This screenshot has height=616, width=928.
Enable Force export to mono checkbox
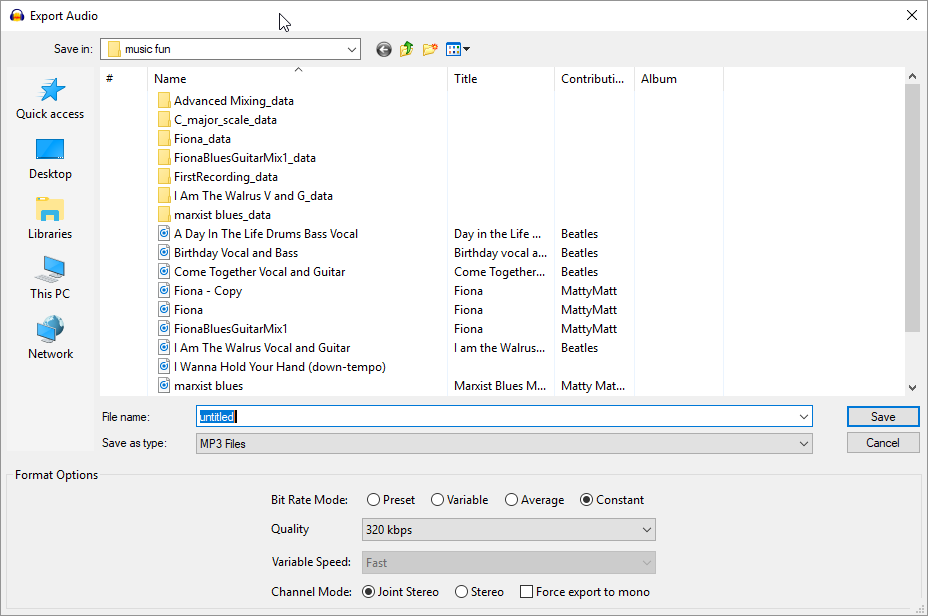click(x=526, y=592)
